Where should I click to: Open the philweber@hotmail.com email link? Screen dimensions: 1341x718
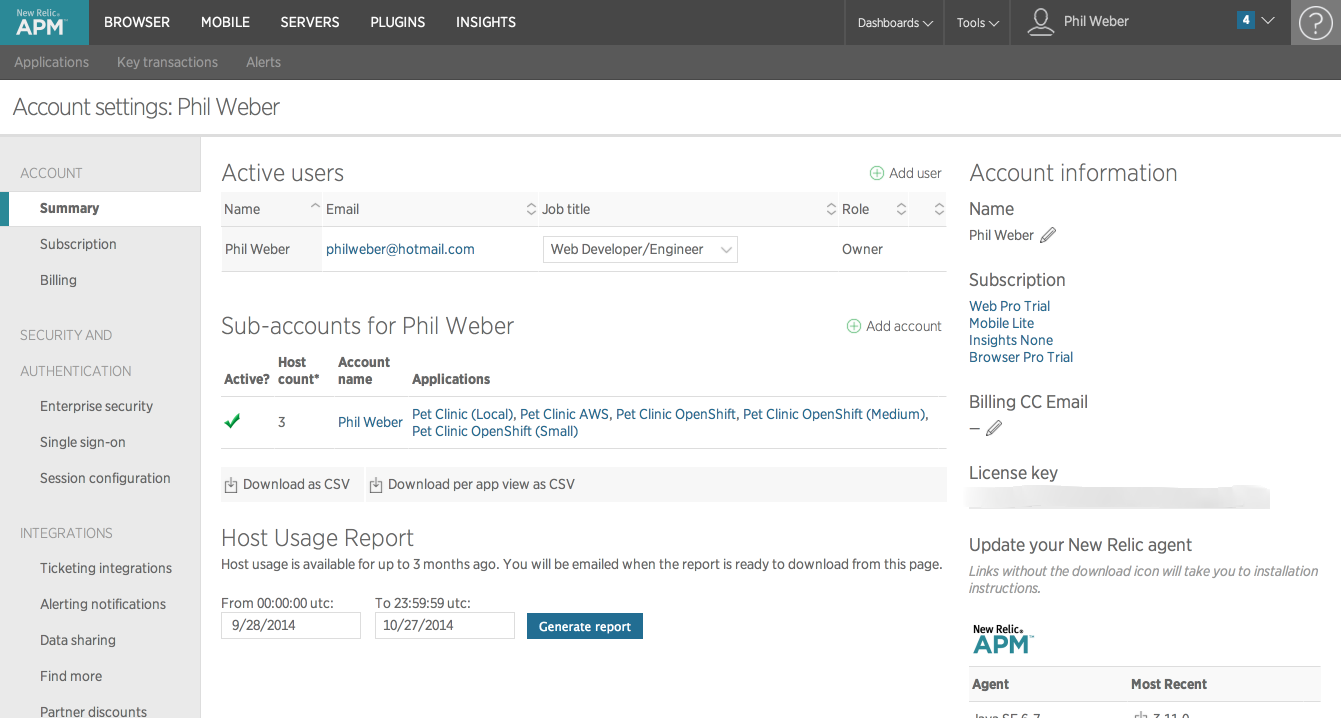pyautogui.click(x=400, y=249)
